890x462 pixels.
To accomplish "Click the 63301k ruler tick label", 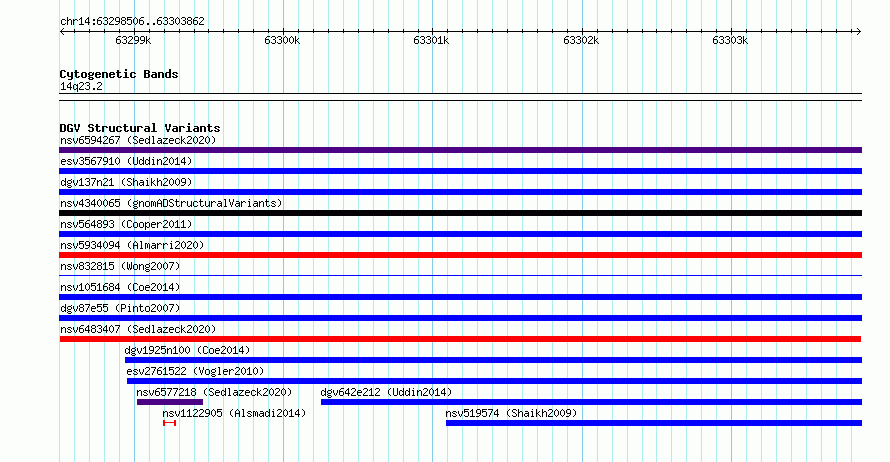I will point(431,41).
